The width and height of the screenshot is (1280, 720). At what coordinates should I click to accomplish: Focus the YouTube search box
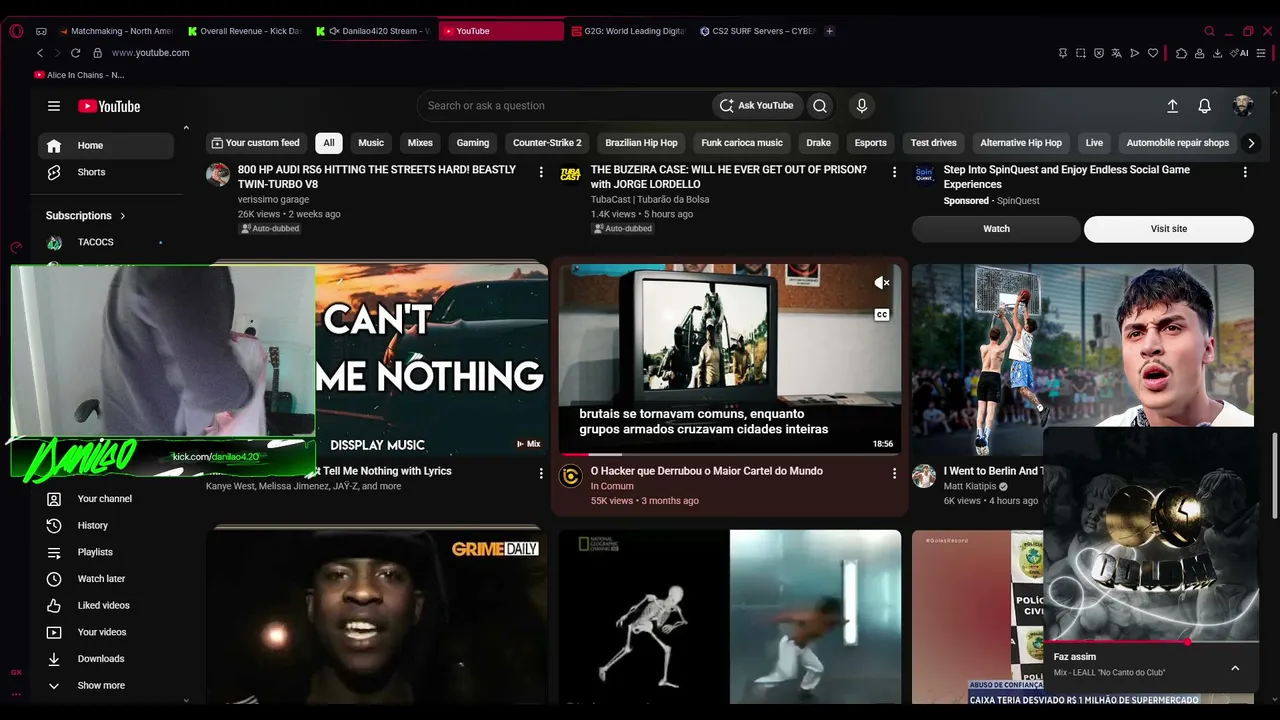pyautogui.click(x=563, y=106)
